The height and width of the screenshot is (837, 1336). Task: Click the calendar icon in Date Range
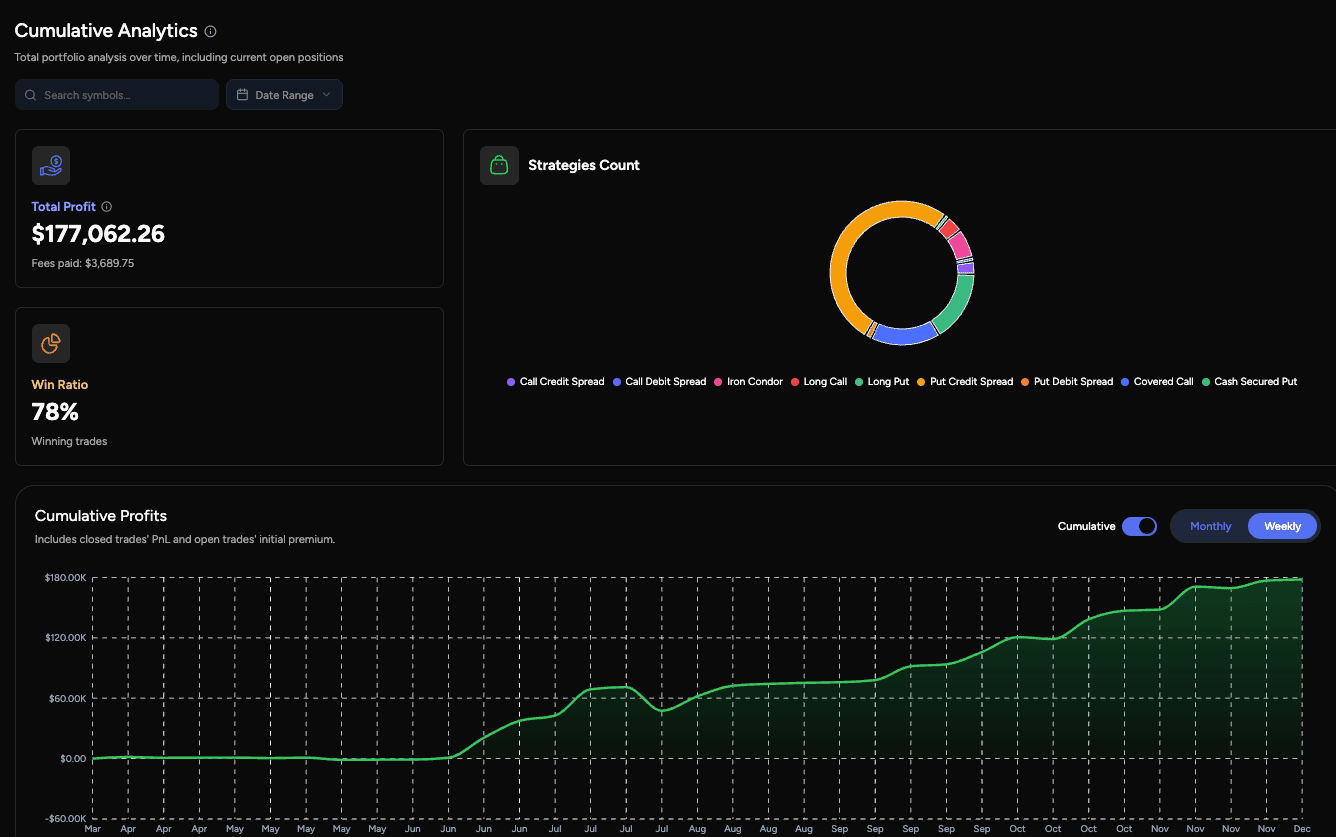coord(243,94)
